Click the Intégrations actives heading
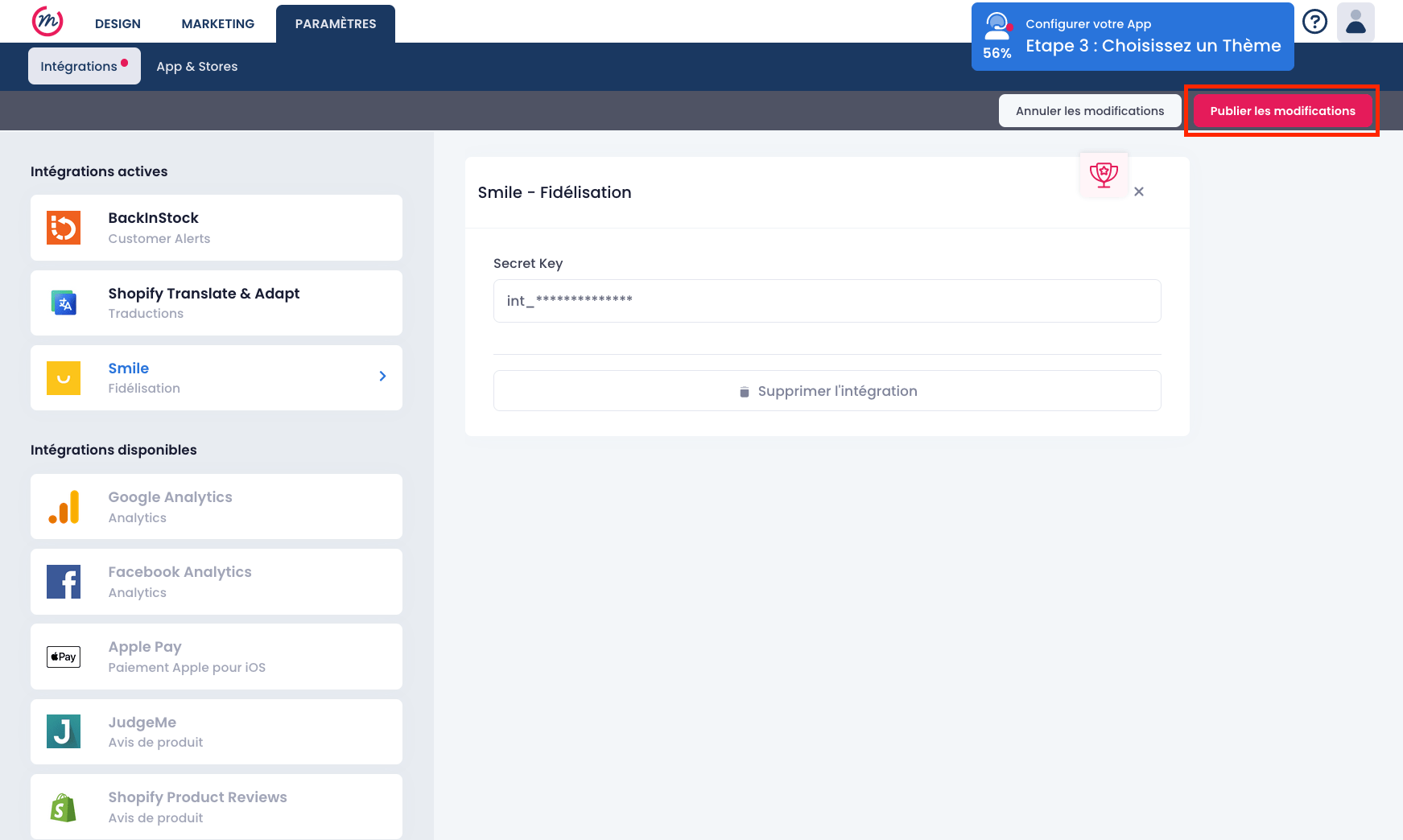This screenshot has height=840, width=1403. click(99, 171)
